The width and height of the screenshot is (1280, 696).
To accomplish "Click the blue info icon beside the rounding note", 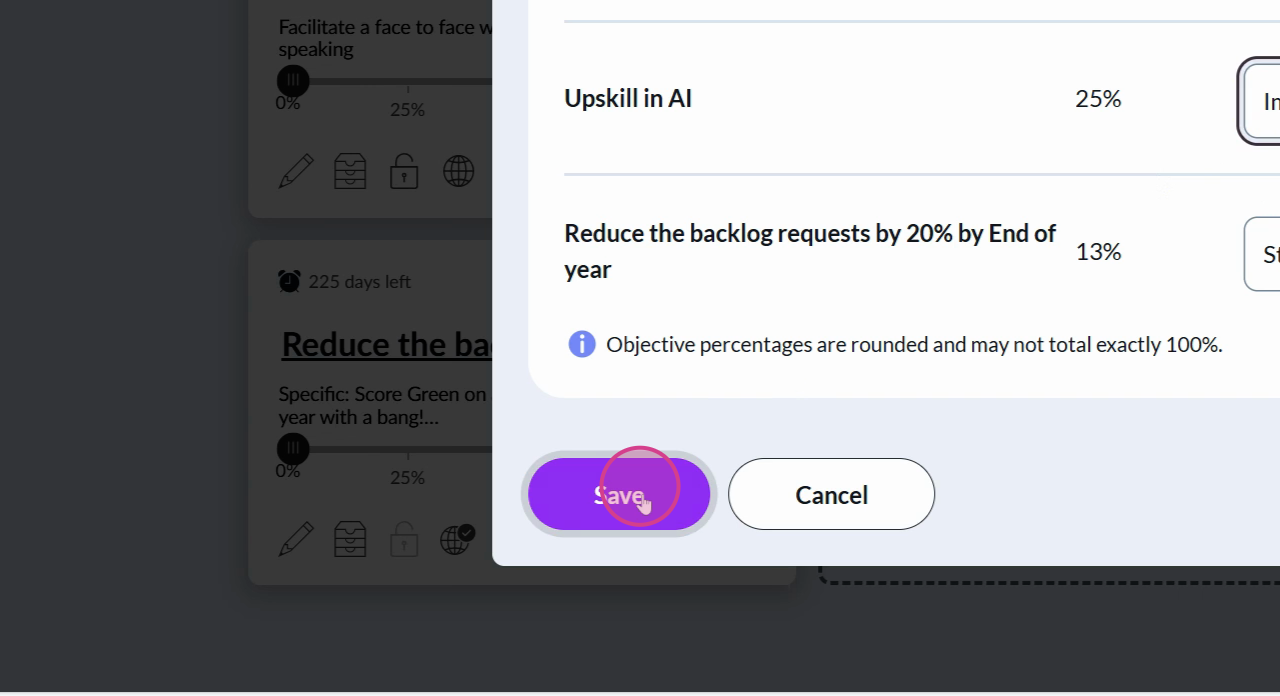I will pyautogui.click(x=582, y=345).
